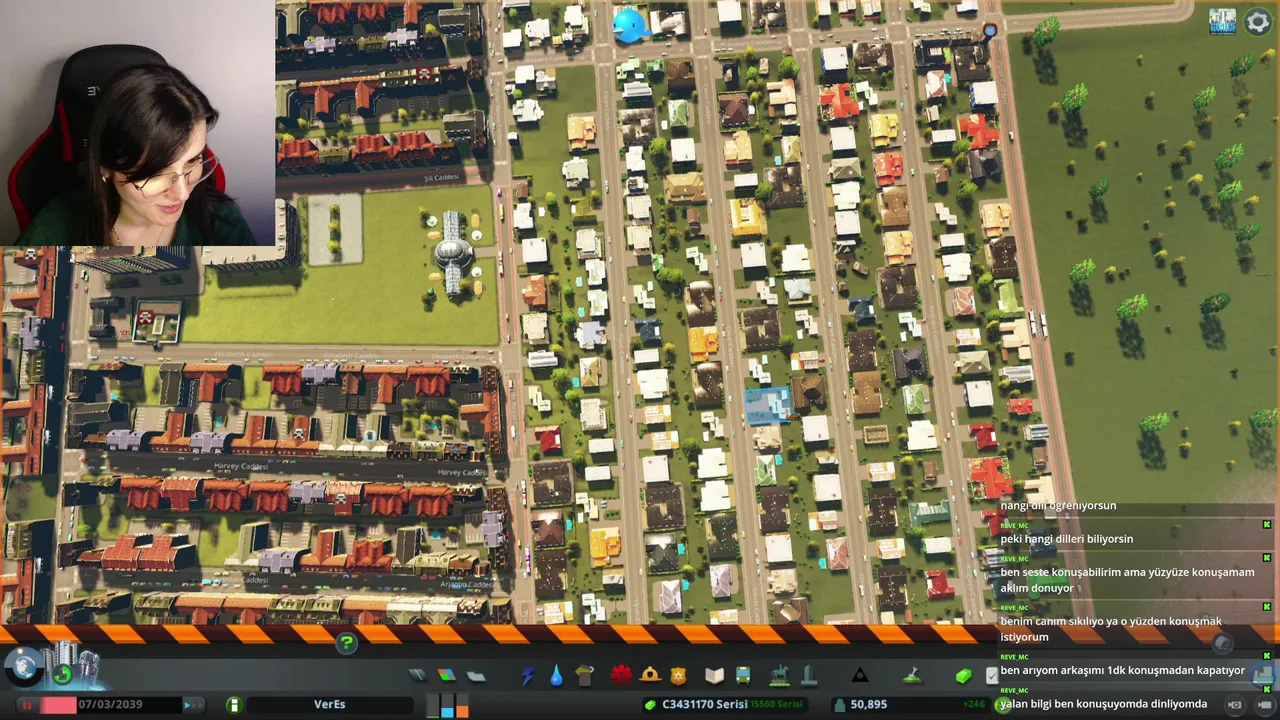Open the Garbage services menu

tap(585, 676)
